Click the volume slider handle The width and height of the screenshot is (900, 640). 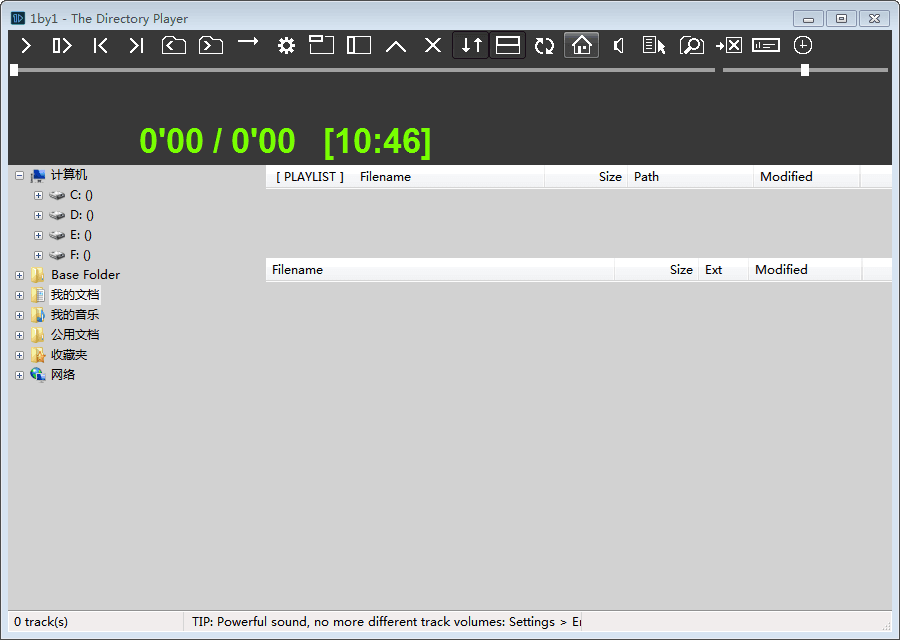pyautogui.click(x=805, y=70)
